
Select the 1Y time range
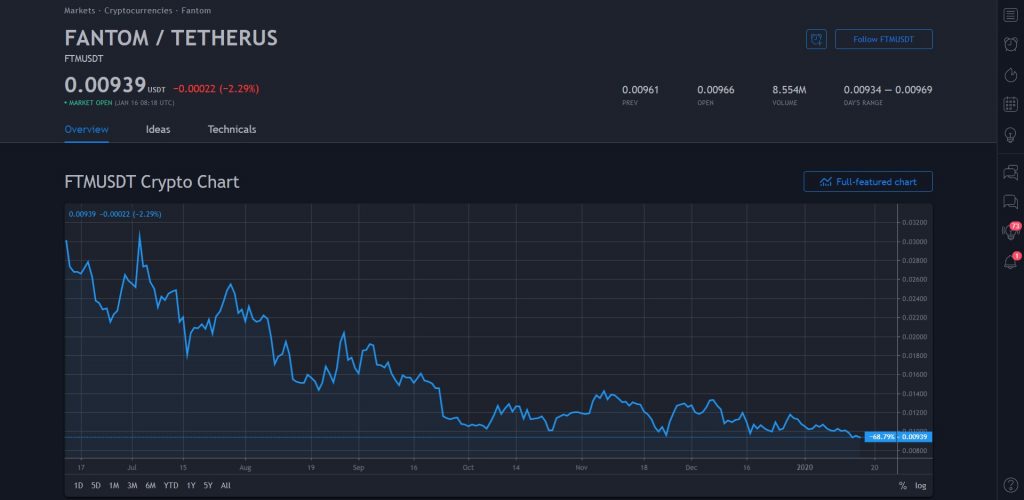pyautogui.click(x=191, y=486)
